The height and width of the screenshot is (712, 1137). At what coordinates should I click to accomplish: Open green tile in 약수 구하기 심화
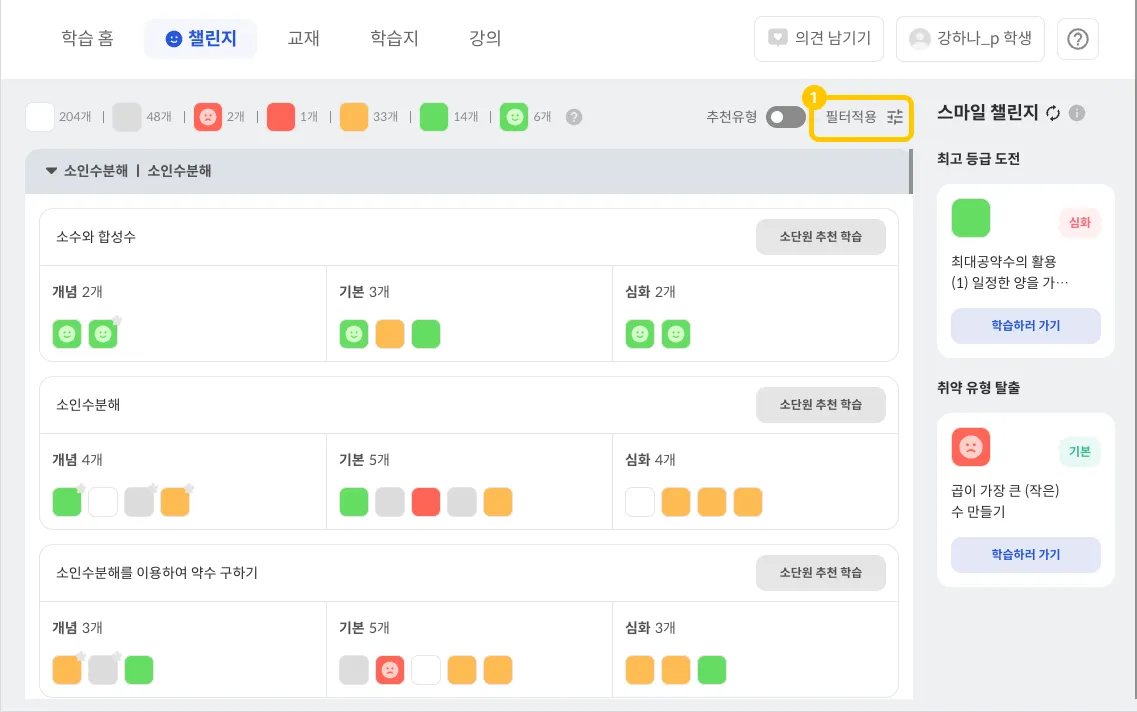tap(712, 670)
